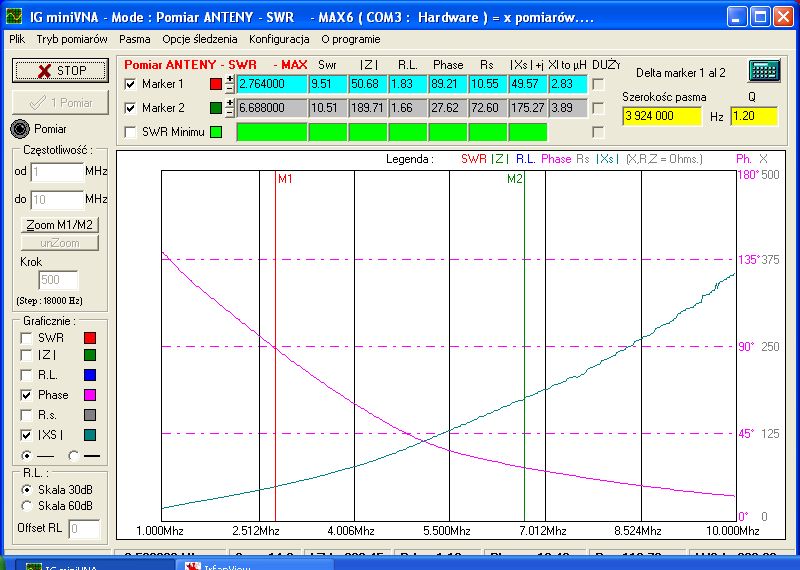Open the Konfiguracja menu

click(279, 39)
